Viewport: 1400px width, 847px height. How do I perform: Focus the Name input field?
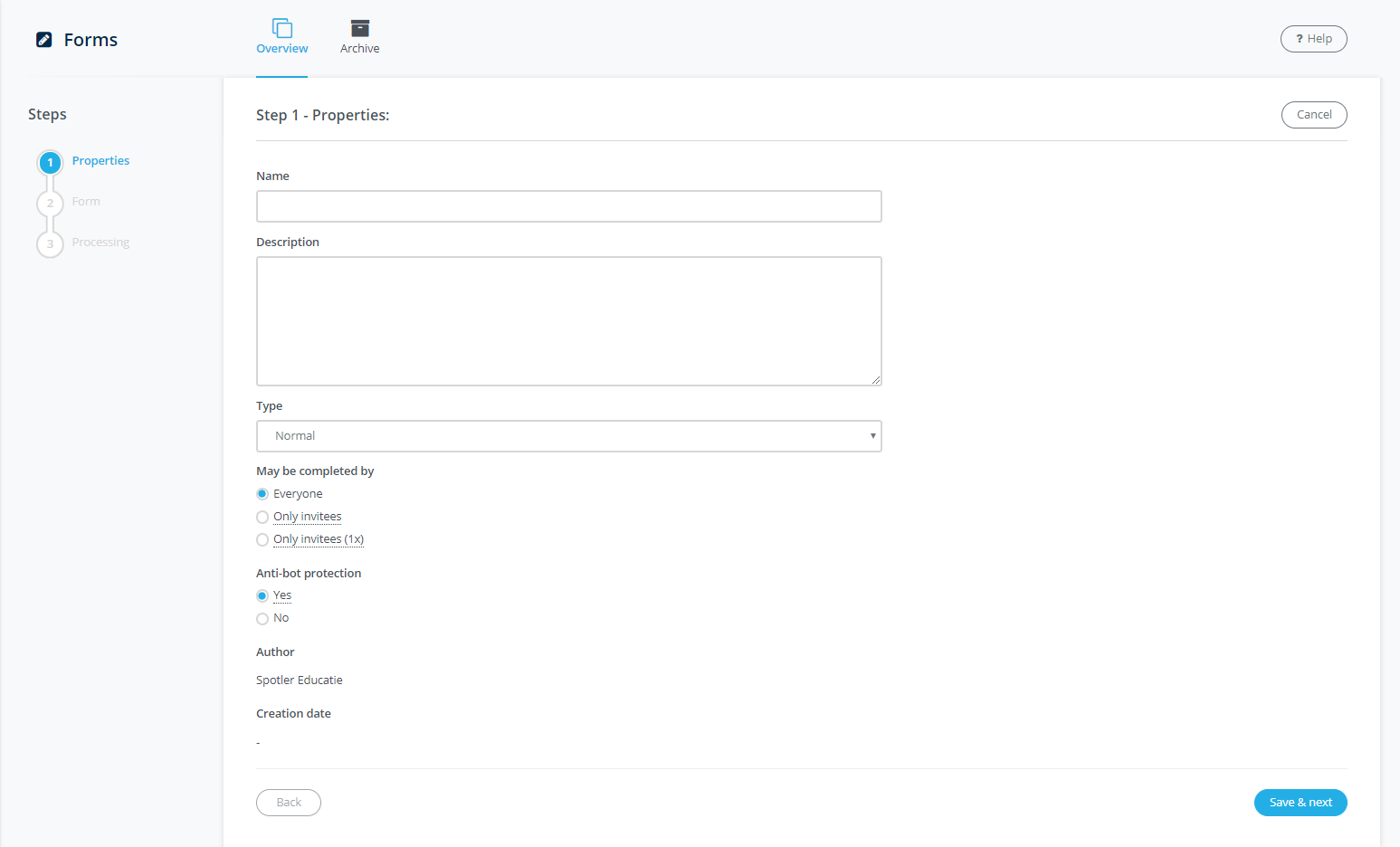pyautogui.click(x=568, y=206)
